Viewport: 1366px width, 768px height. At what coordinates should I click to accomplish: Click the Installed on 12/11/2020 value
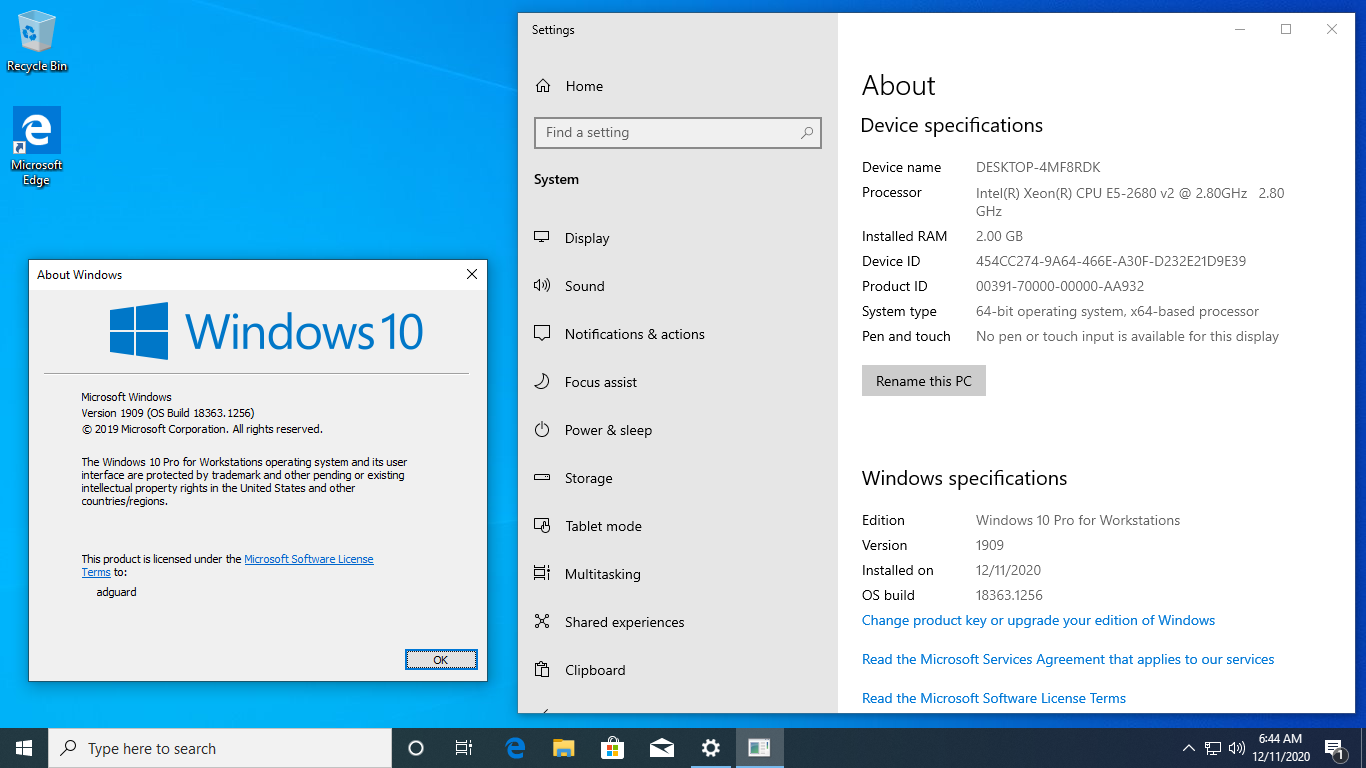pyautogui.click(x=1008, y=570)
